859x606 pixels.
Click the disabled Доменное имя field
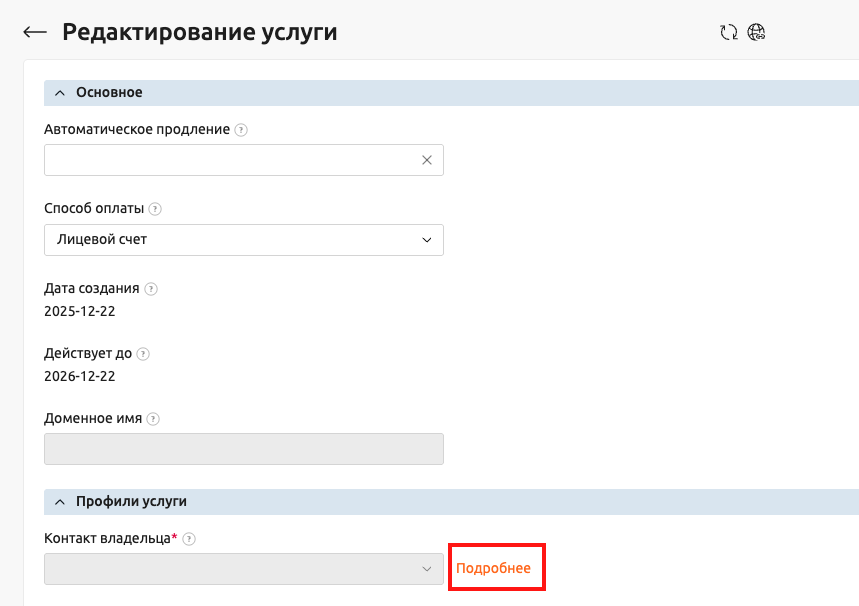tap(243, 448)
